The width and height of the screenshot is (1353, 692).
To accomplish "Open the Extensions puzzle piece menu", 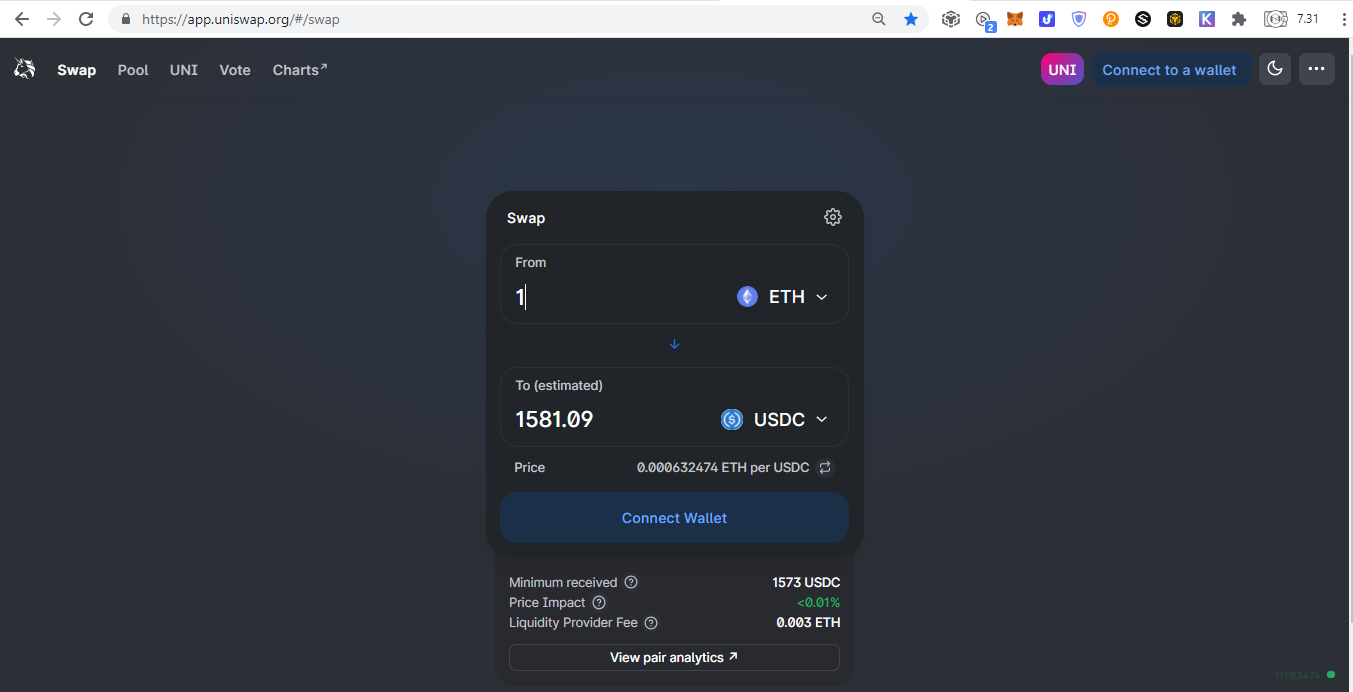I will tap(1239, 19).
